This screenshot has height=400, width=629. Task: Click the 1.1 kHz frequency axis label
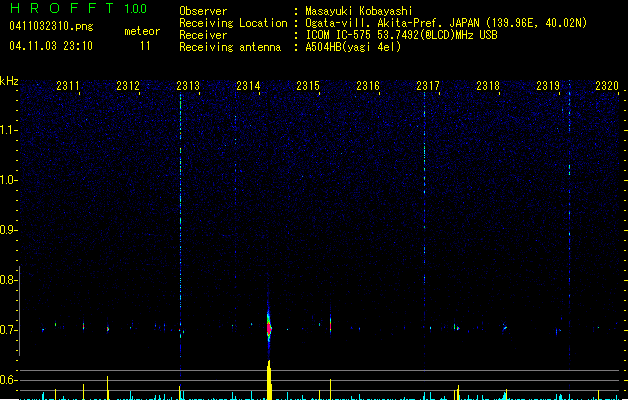click(x=9, y=130)
